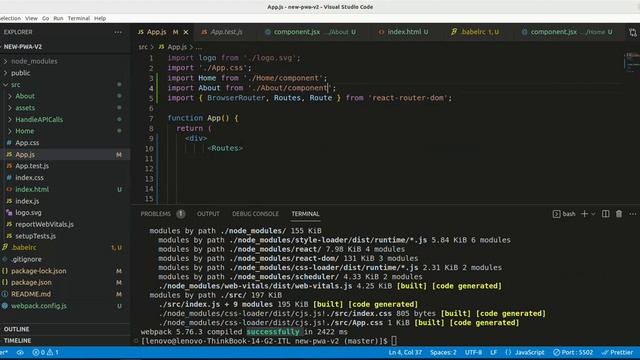Image resolution: width=640 pixels, height=360 pixels.
Task: Click the problems count badge
Action: click(181, 214)
